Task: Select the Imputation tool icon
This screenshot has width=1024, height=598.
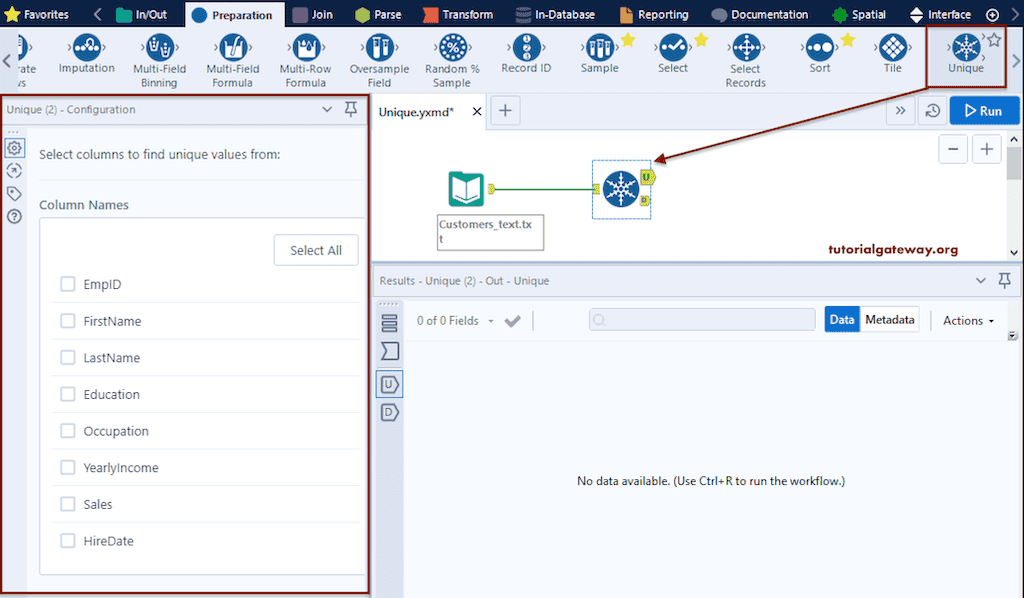Action: click(87, 48)
